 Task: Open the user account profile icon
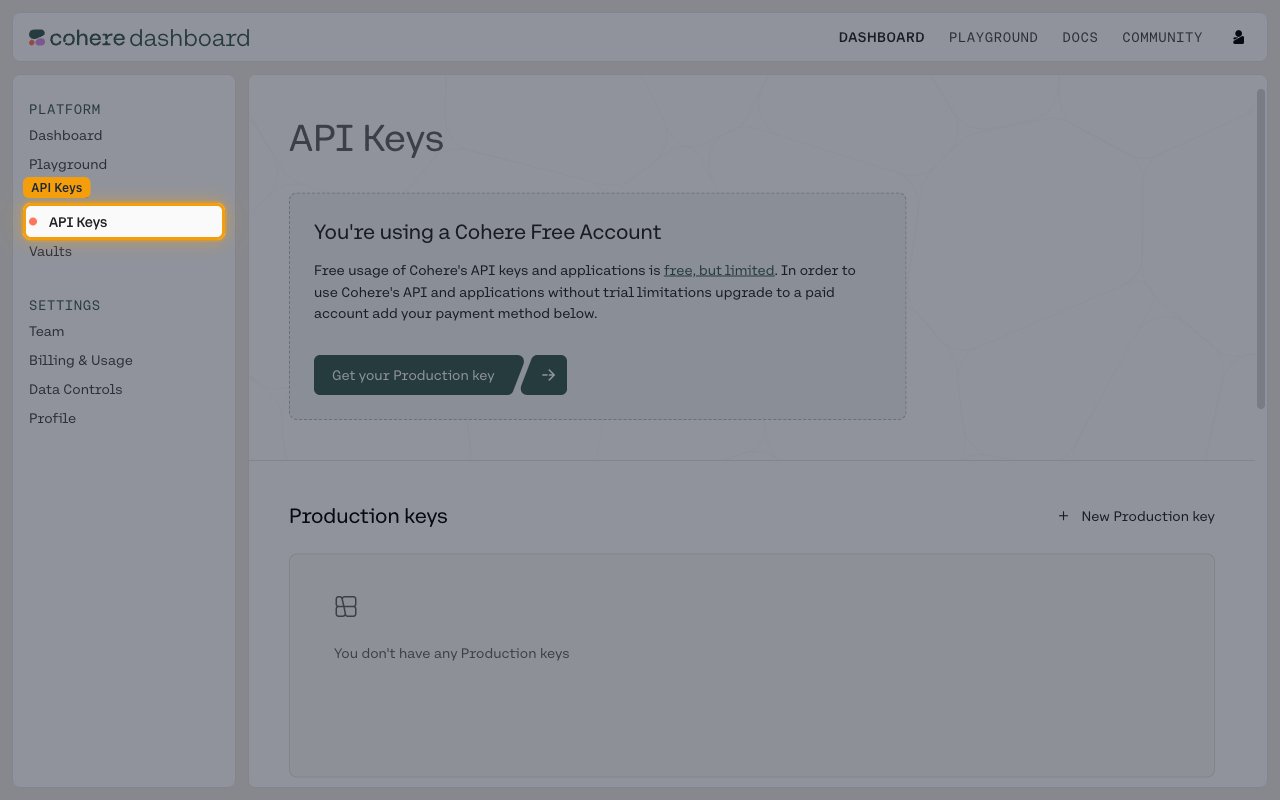pos(1238,37)
